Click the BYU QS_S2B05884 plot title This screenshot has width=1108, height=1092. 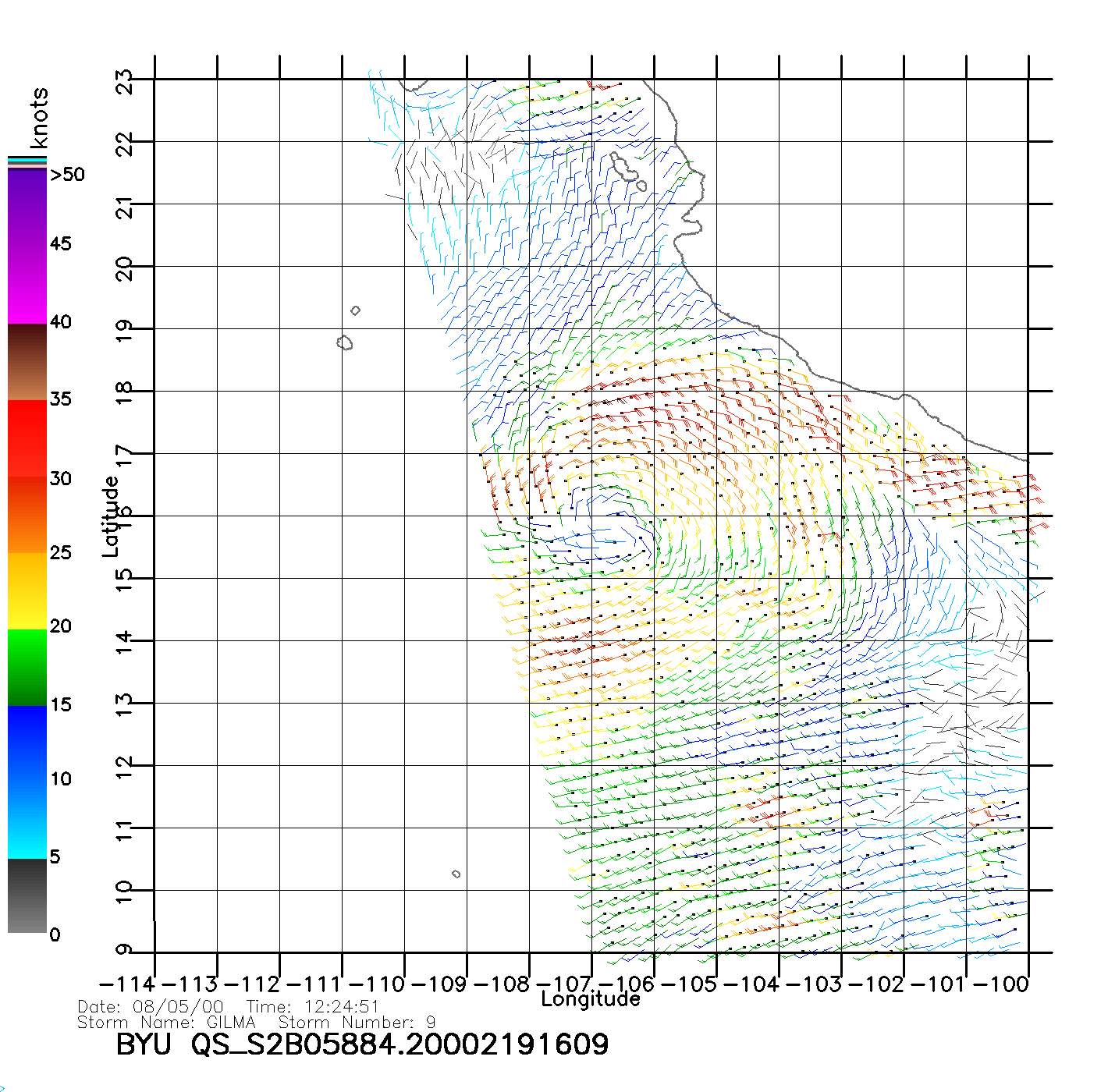[362, 1044]
